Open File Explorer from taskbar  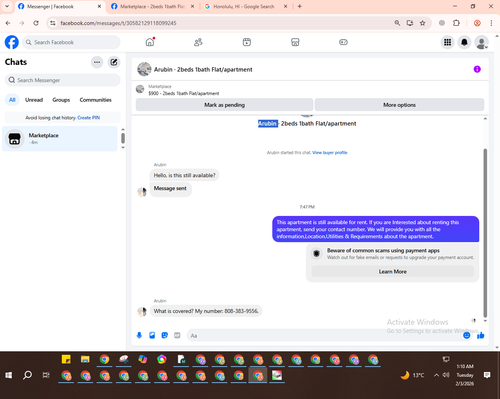(x=85, y=359)
